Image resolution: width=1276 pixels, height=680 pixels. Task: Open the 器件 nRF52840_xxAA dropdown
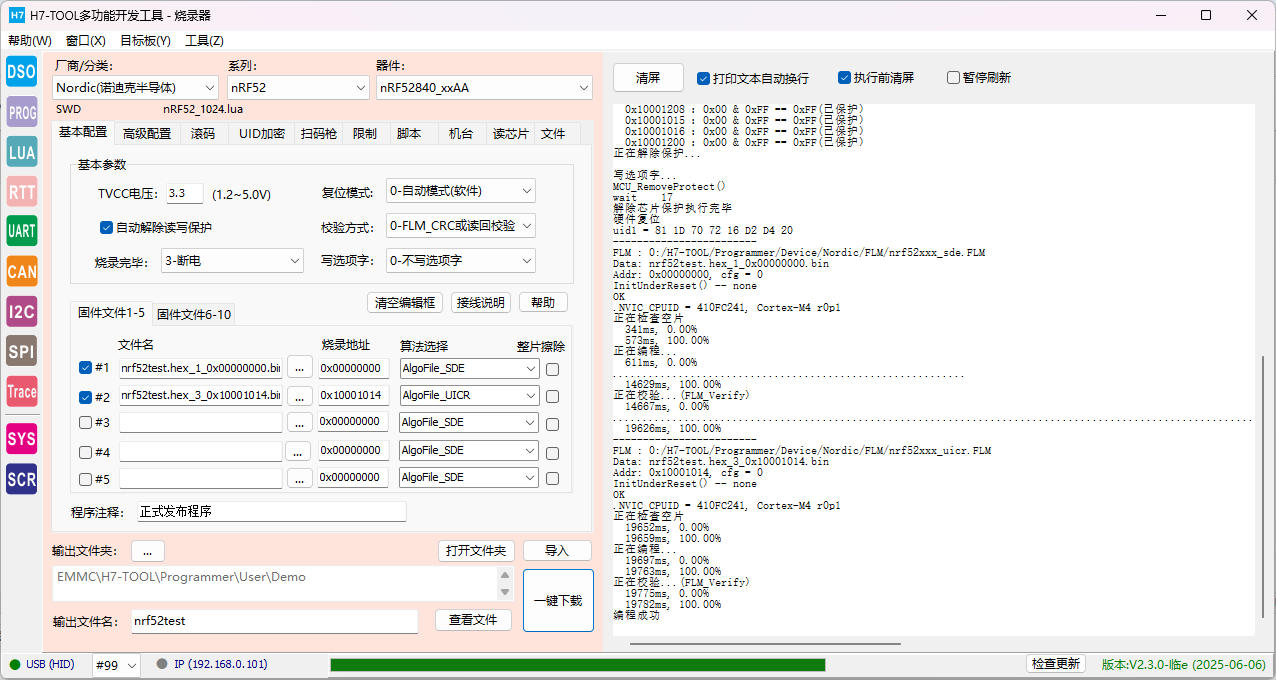pyautogui.click(x=484, y=88)
